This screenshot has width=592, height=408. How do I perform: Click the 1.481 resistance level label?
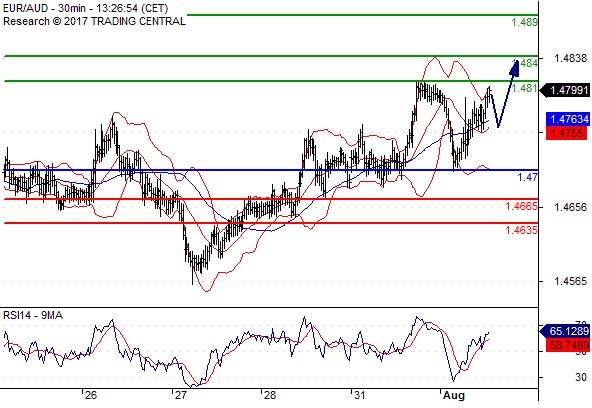tap(524, 88)
